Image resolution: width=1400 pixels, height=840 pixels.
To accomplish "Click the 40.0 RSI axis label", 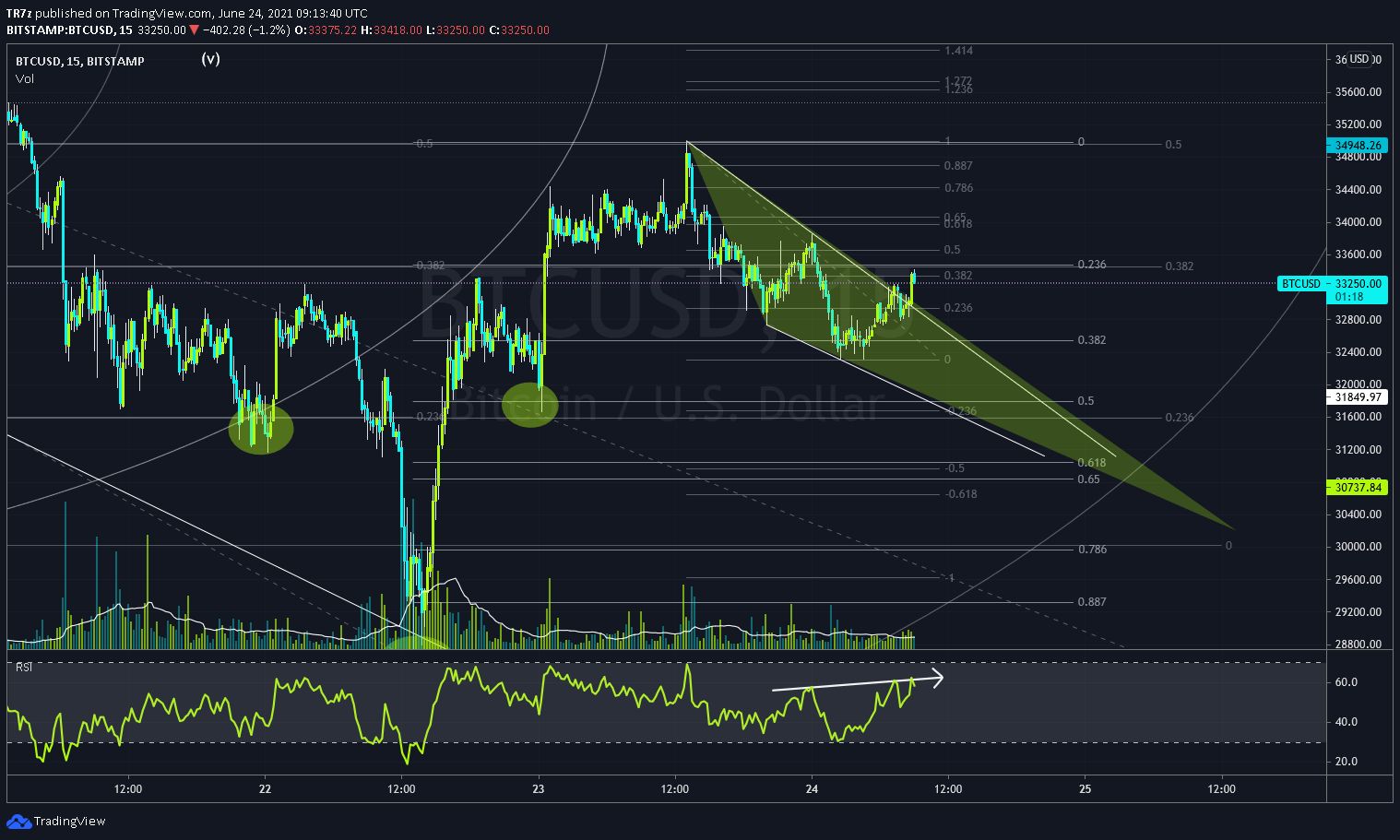I will point(1347,722).
